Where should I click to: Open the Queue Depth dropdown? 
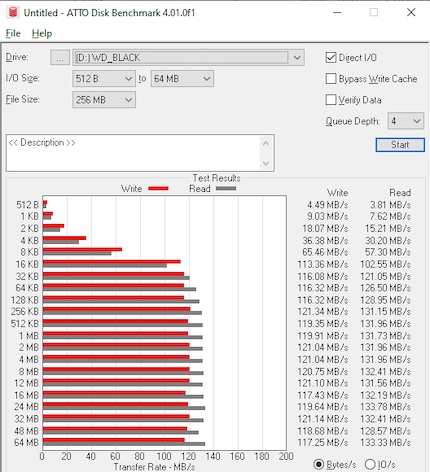coord(406,121)
